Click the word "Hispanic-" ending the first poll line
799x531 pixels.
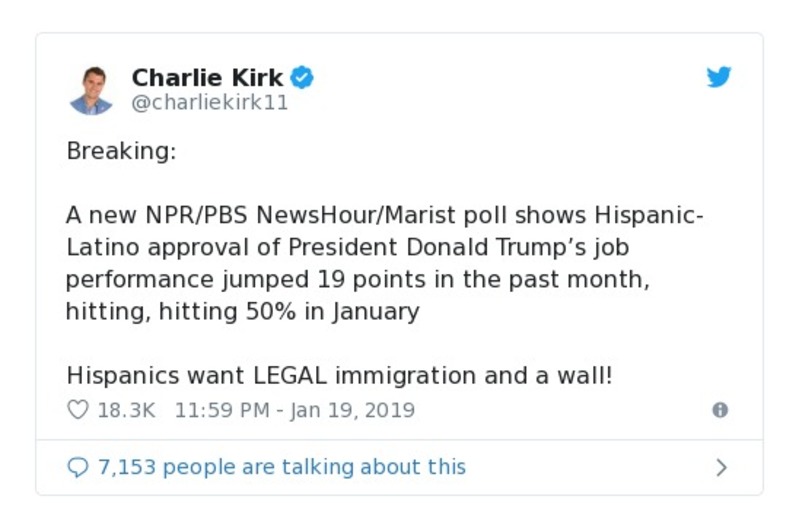[x=649, y=216]
